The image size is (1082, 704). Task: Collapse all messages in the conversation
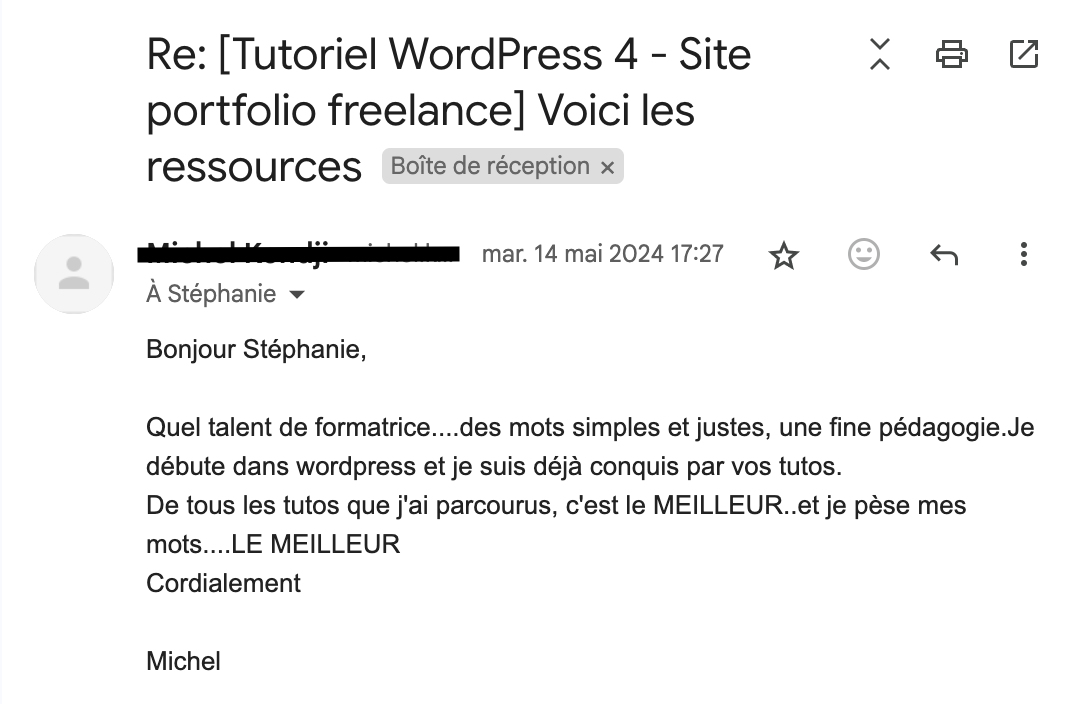[879, 54]
